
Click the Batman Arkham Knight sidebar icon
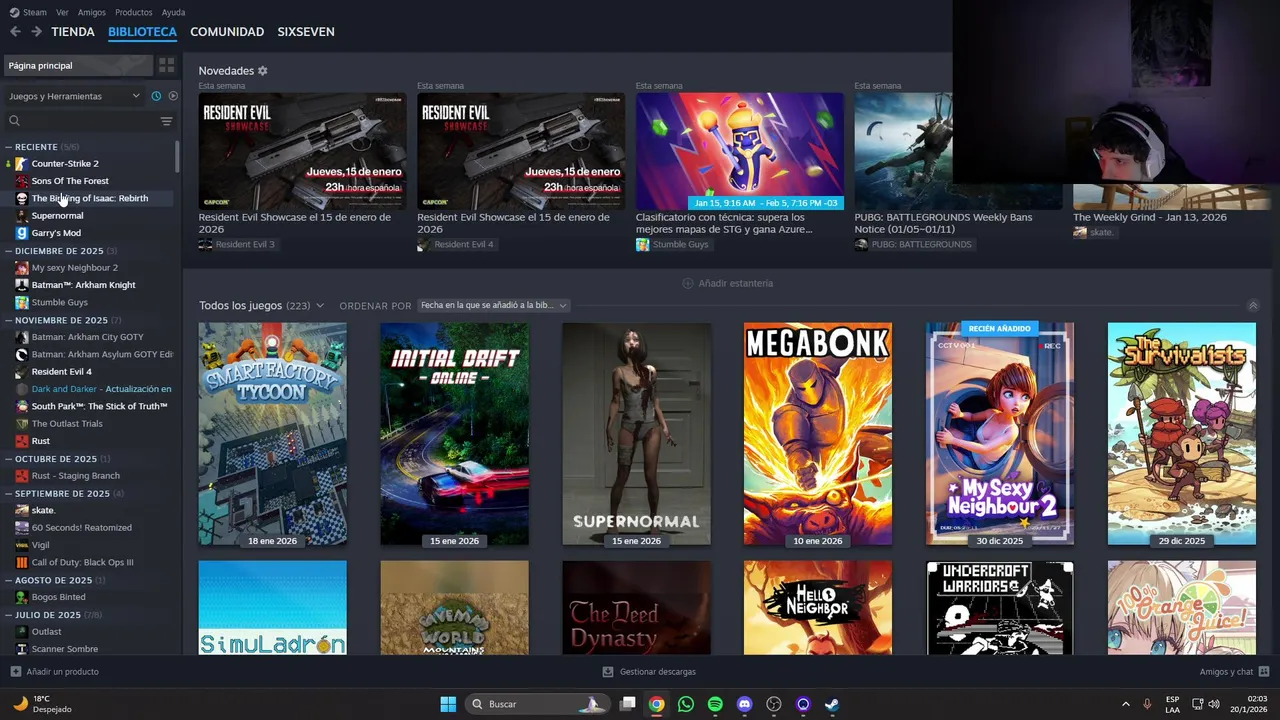point(22,285)
